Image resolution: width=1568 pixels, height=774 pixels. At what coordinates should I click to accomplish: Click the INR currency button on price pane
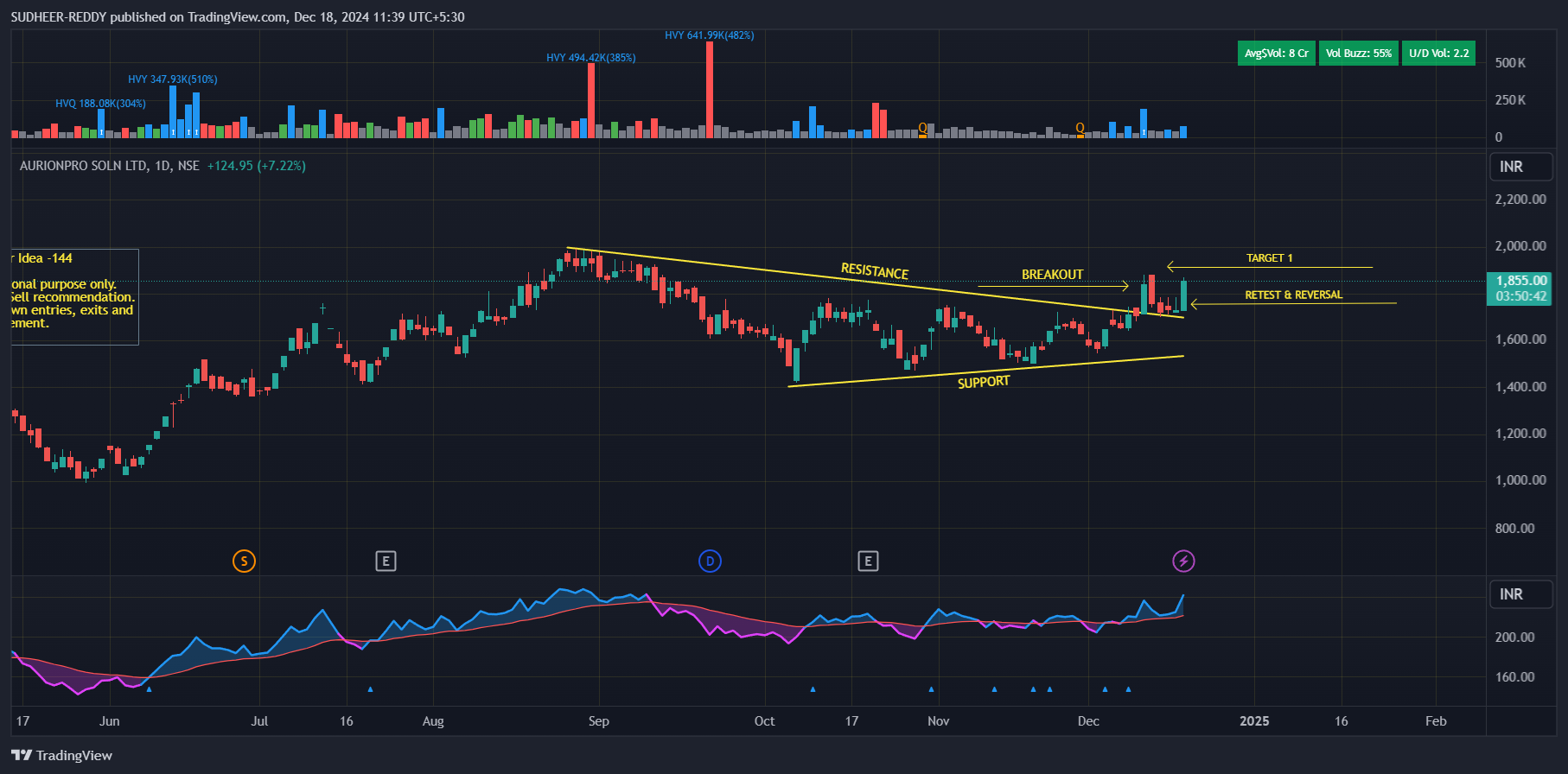point(1521,167)
